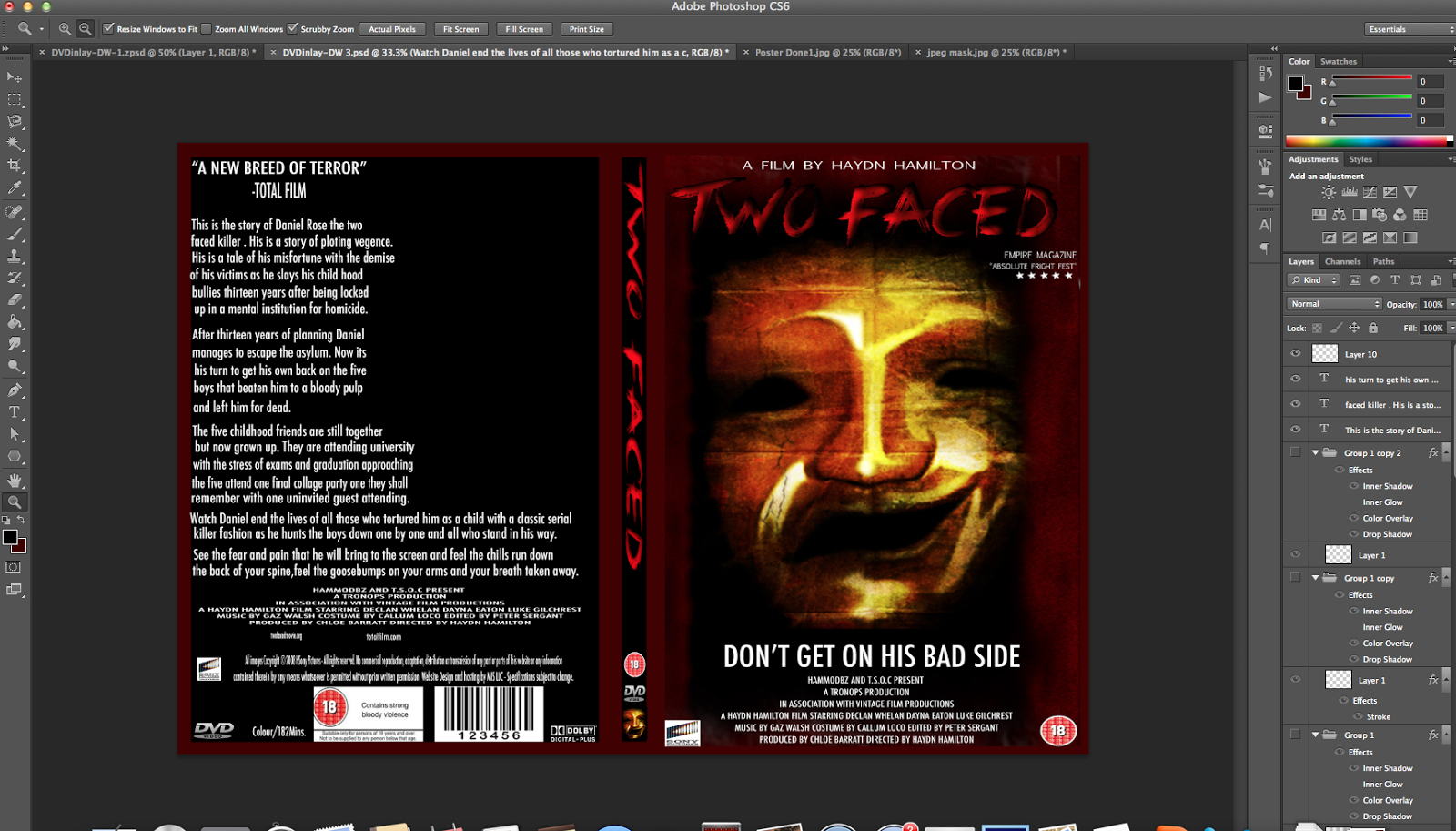Add a Brightness/Contrast adjustment
The width and height of the screenshot is (1456, 831).
click(x=1329, y=191)
